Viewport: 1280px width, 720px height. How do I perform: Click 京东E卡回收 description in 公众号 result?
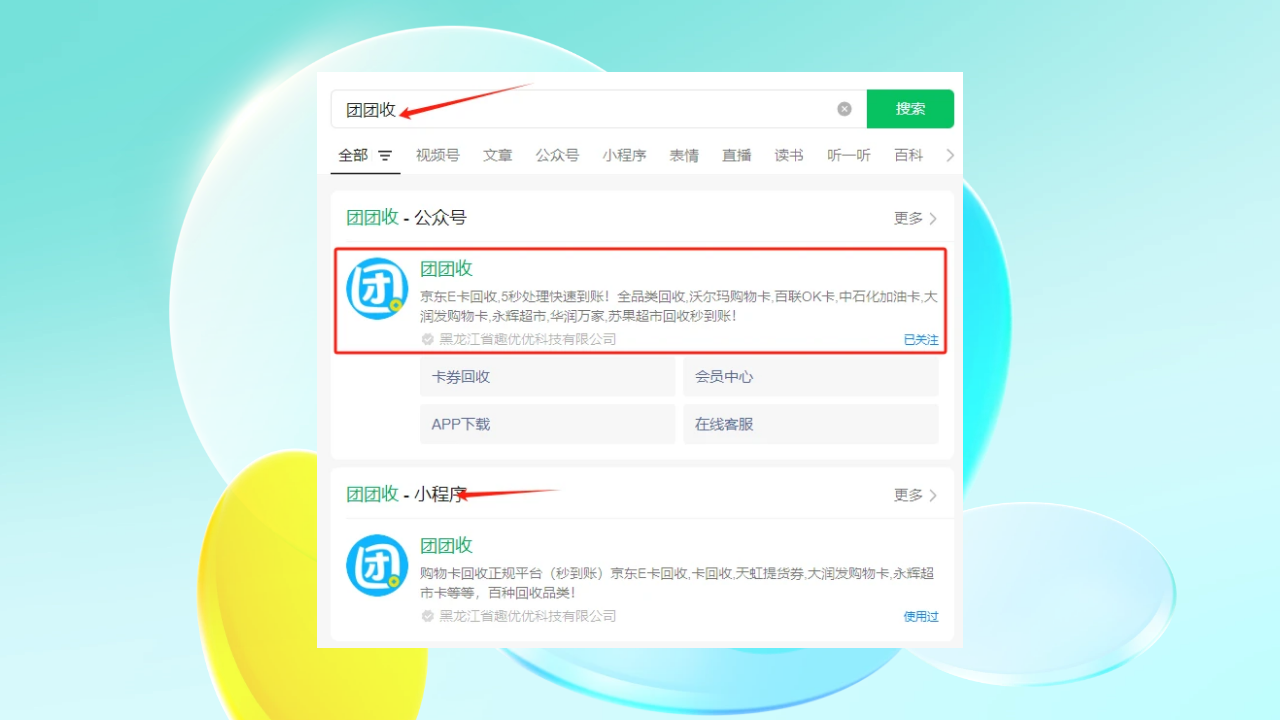pyautogui.click(x=679, y=306)
